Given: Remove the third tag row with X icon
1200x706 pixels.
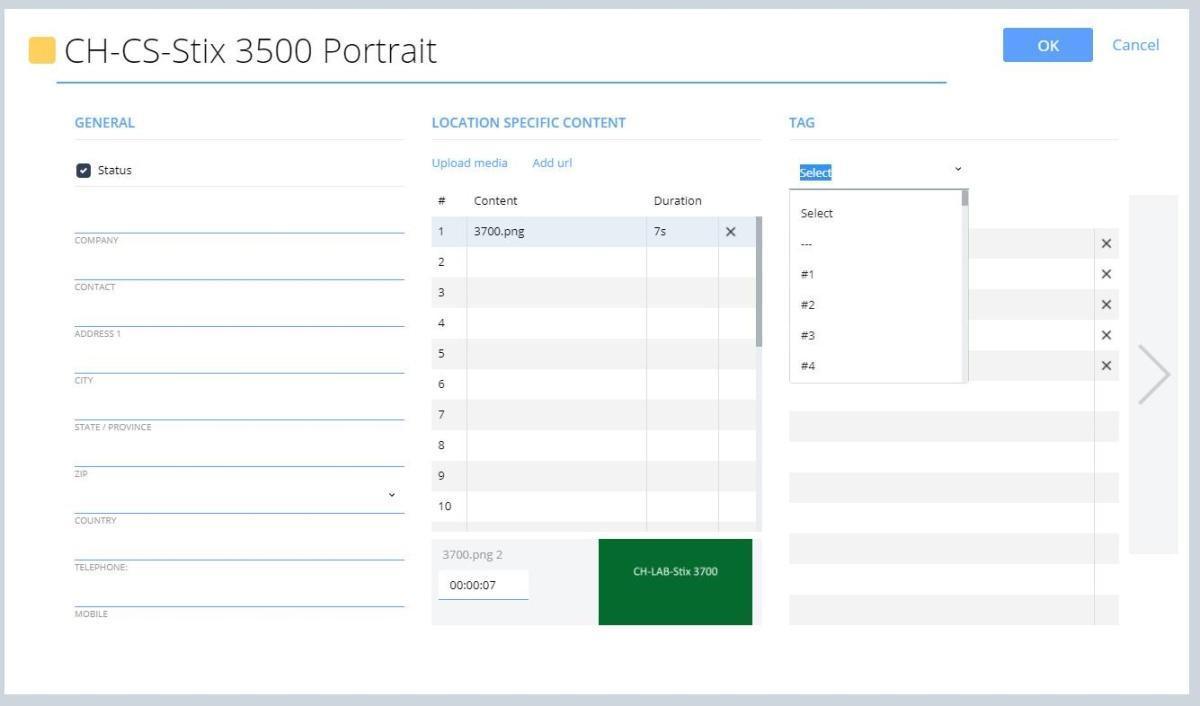Looking at the screenshot, I should point(1106,305).
